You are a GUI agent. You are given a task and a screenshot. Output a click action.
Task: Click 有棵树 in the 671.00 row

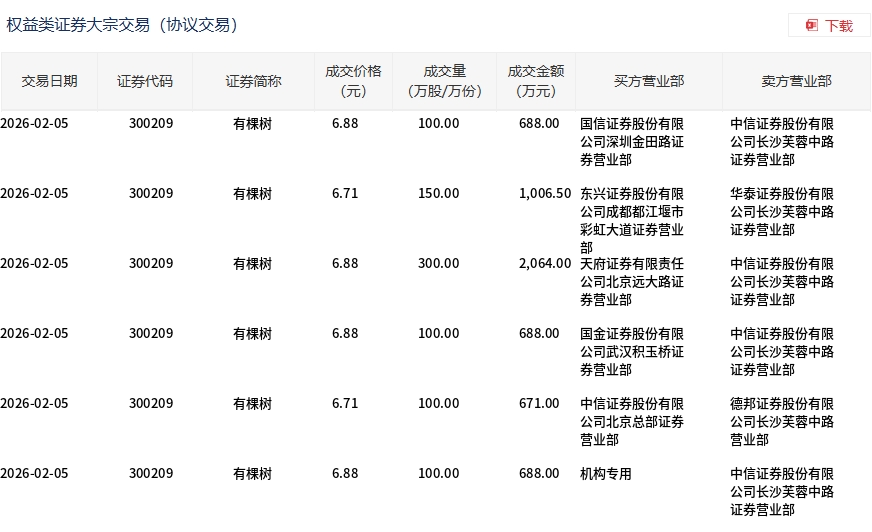[252, 404]
